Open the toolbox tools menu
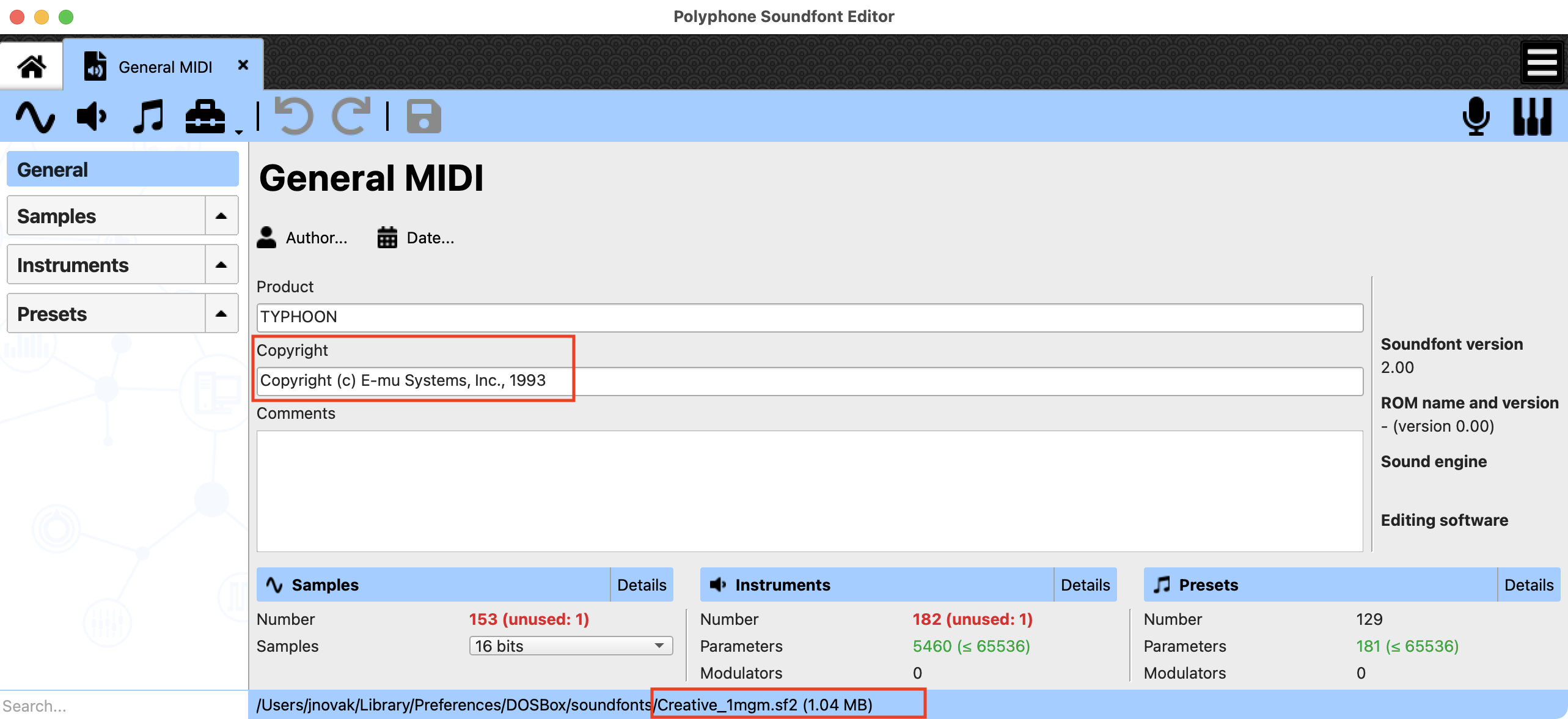Viewport: 1568px width, 719px height. [205, 116]
